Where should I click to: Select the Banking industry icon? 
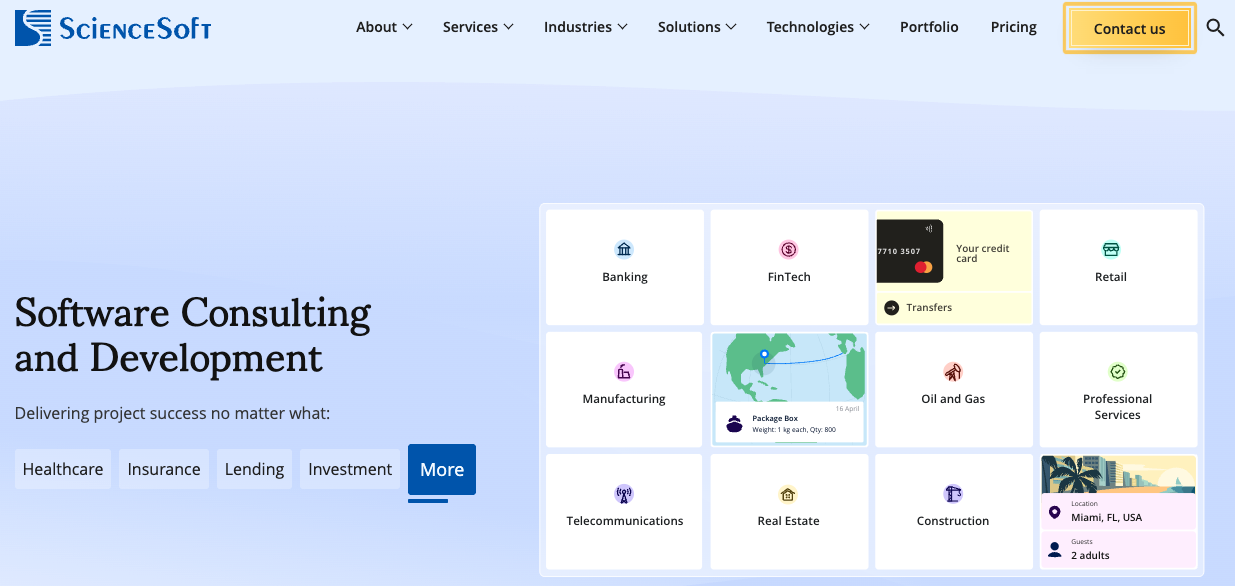point(624,249)
